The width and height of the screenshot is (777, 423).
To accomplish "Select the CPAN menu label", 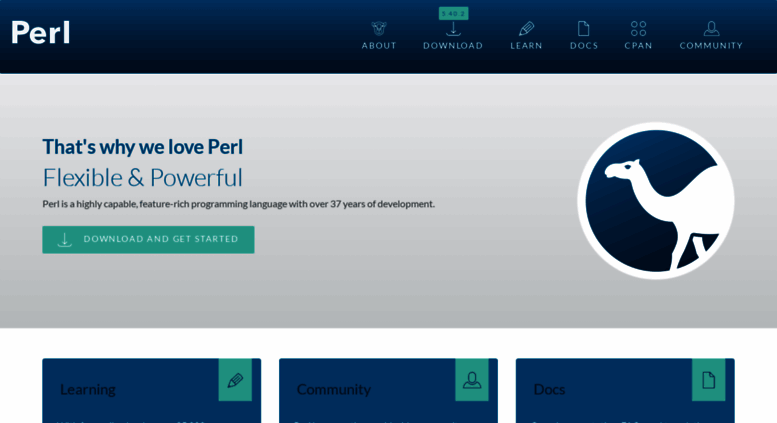I will click(638, 46).
